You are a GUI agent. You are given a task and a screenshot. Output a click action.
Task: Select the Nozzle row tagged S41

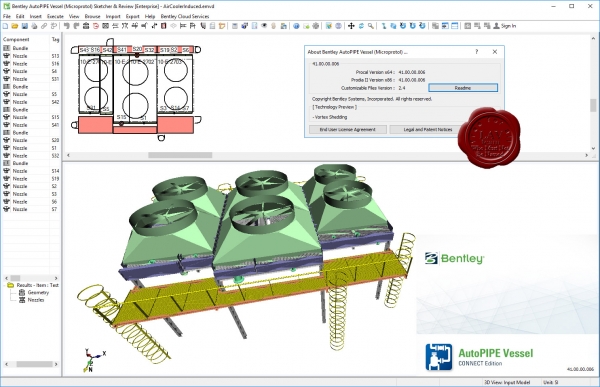point(31,125)
